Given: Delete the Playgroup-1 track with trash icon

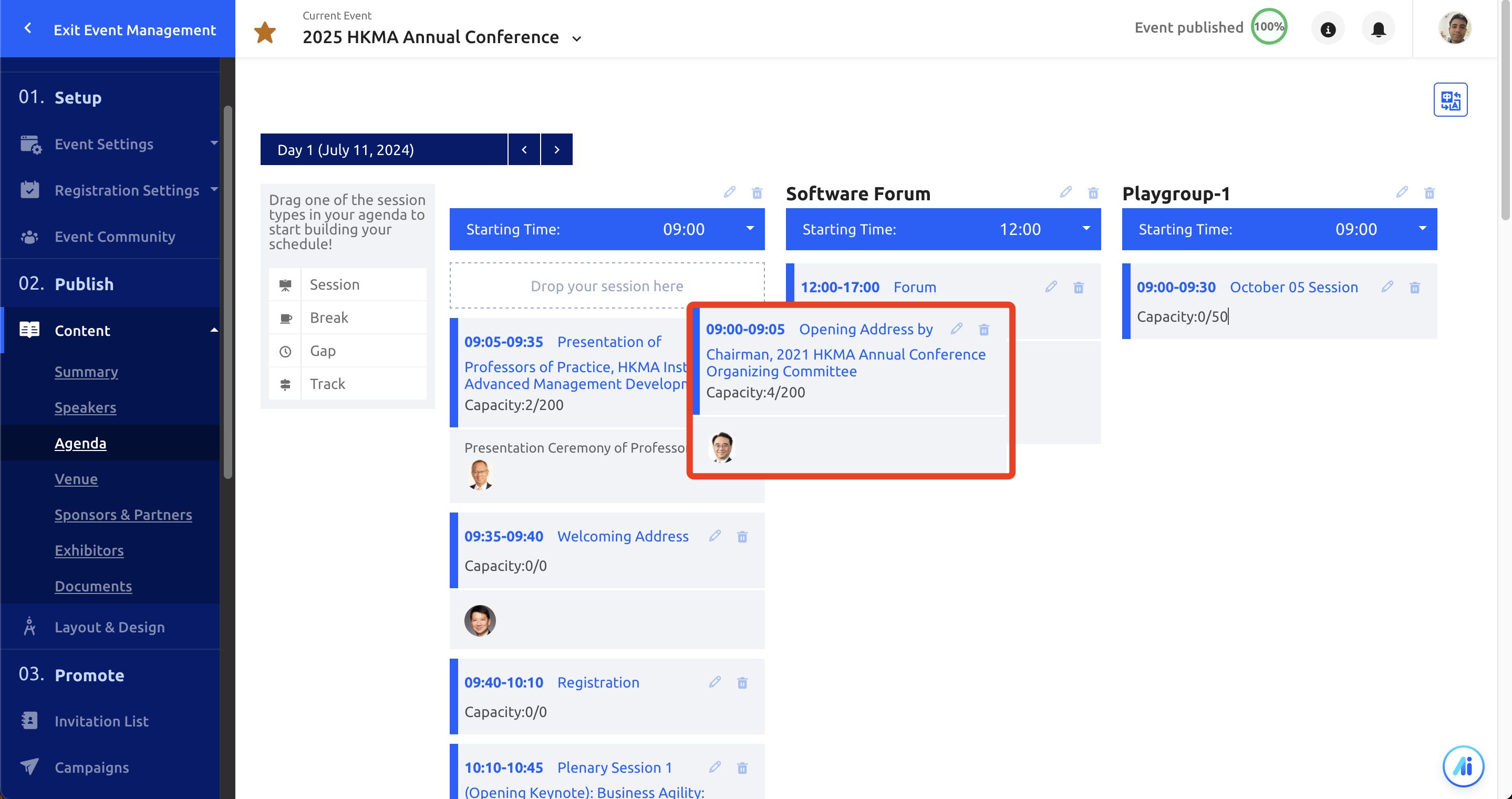Looking at the screenshot, I should 1429,192.
